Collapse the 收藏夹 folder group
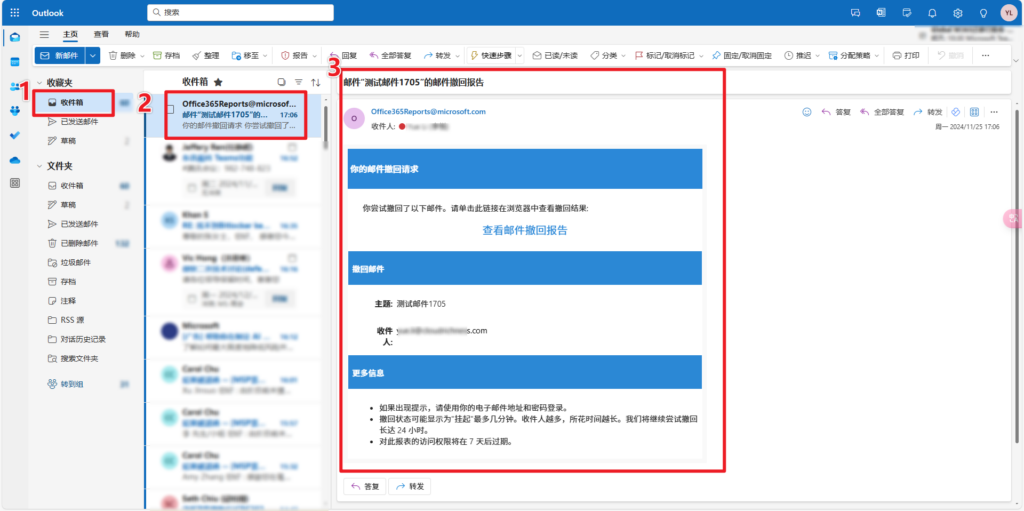 (39, 83)
